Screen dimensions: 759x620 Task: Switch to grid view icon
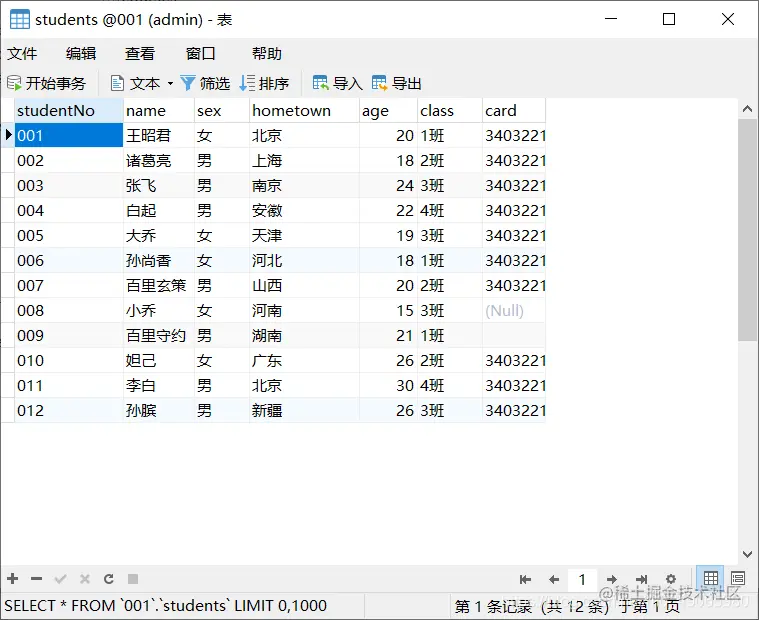click(x=711, y=578)
